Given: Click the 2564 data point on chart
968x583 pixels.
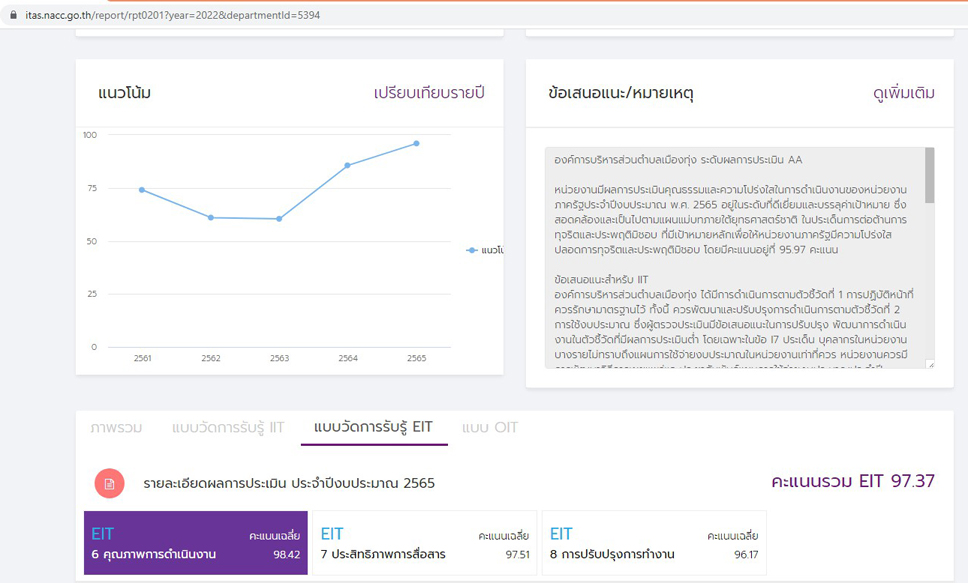Looking at the screenshot, I should click(348, 165).
